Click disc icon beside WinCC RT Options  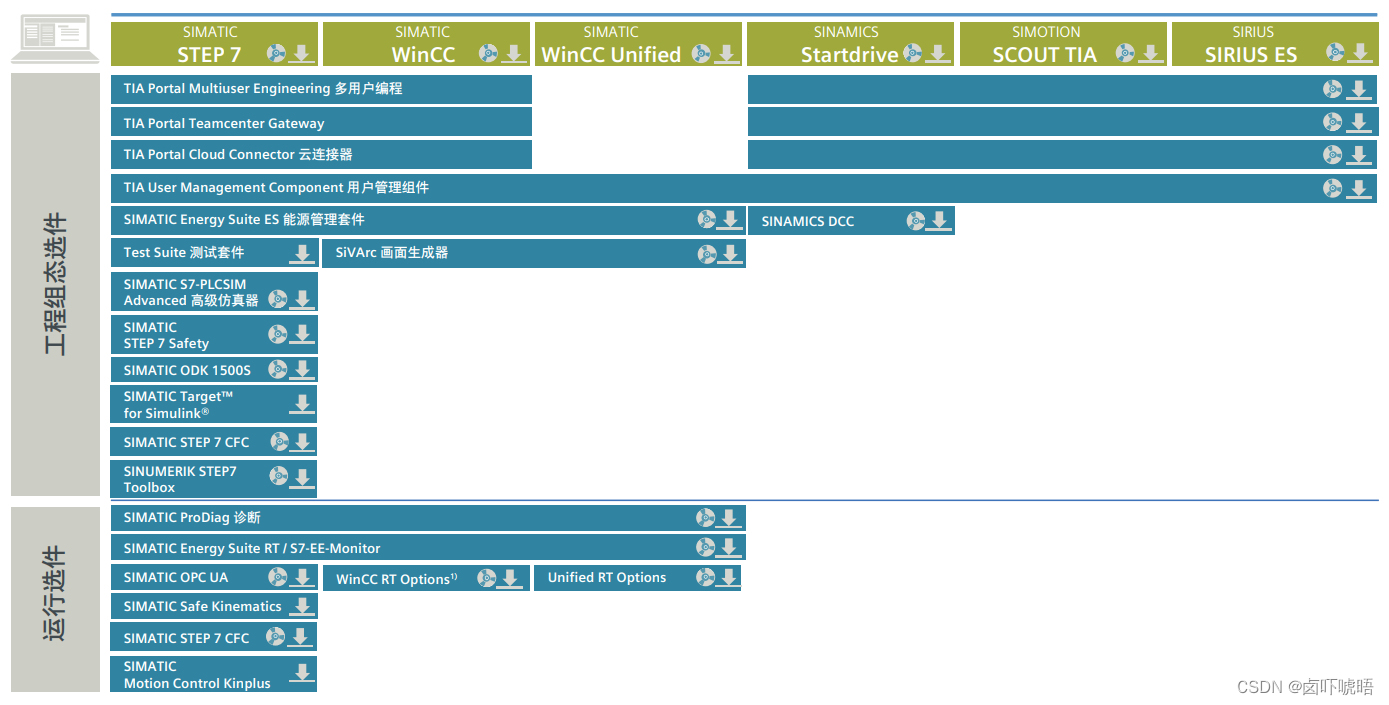[487, 578]
